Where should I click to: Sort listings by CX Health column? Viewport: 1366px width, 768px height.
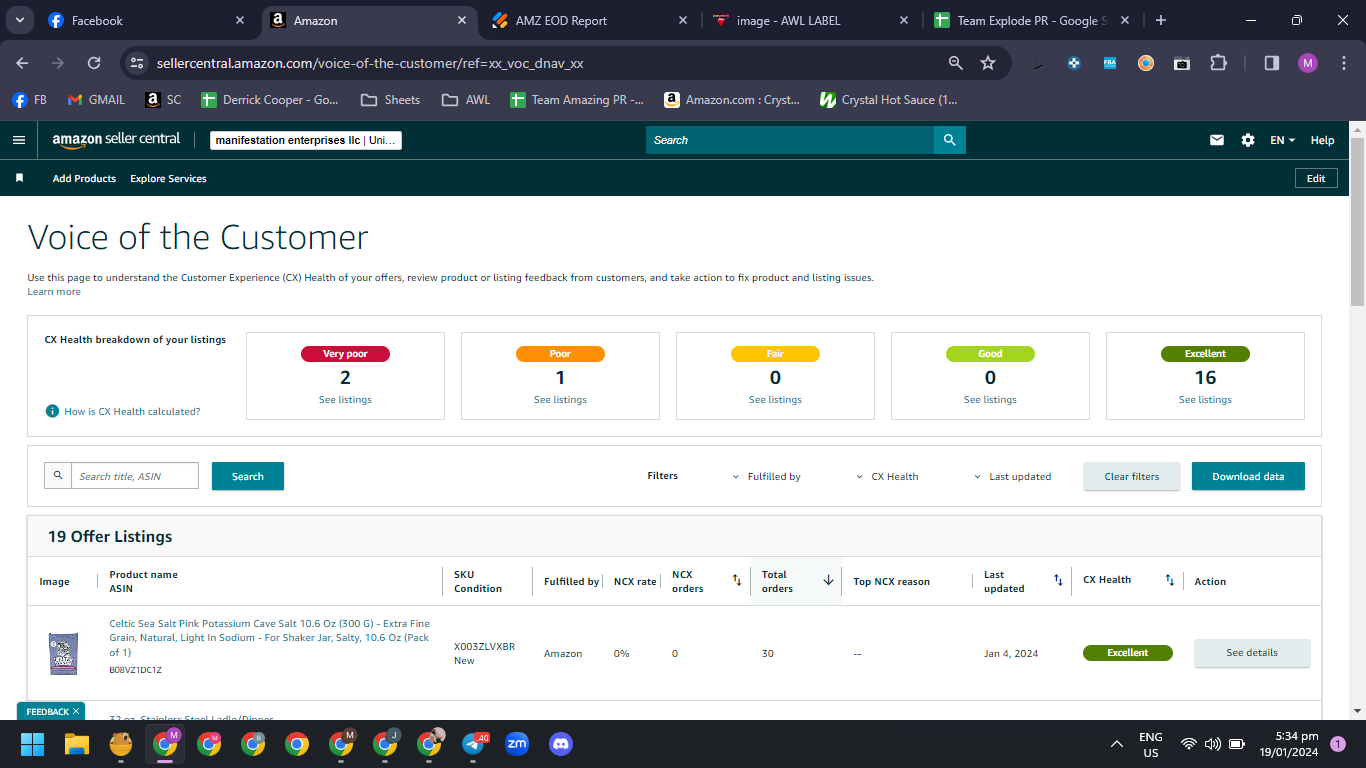(1170, 580)
